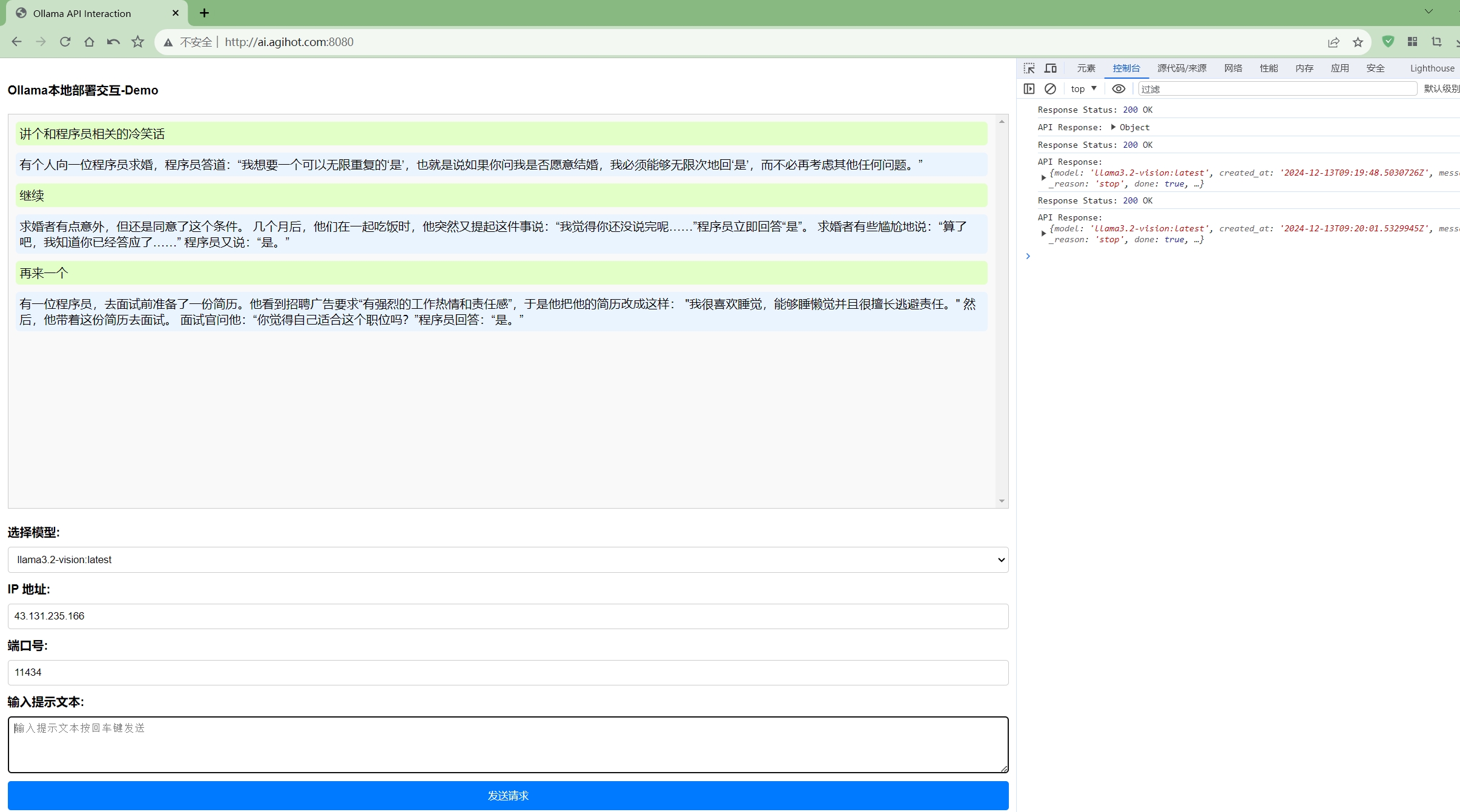Open a new browser tab with plus icon
Image resolution: width=1460 pixels, height=812 pixels.
pyautogui.click(x=204, y=13)
